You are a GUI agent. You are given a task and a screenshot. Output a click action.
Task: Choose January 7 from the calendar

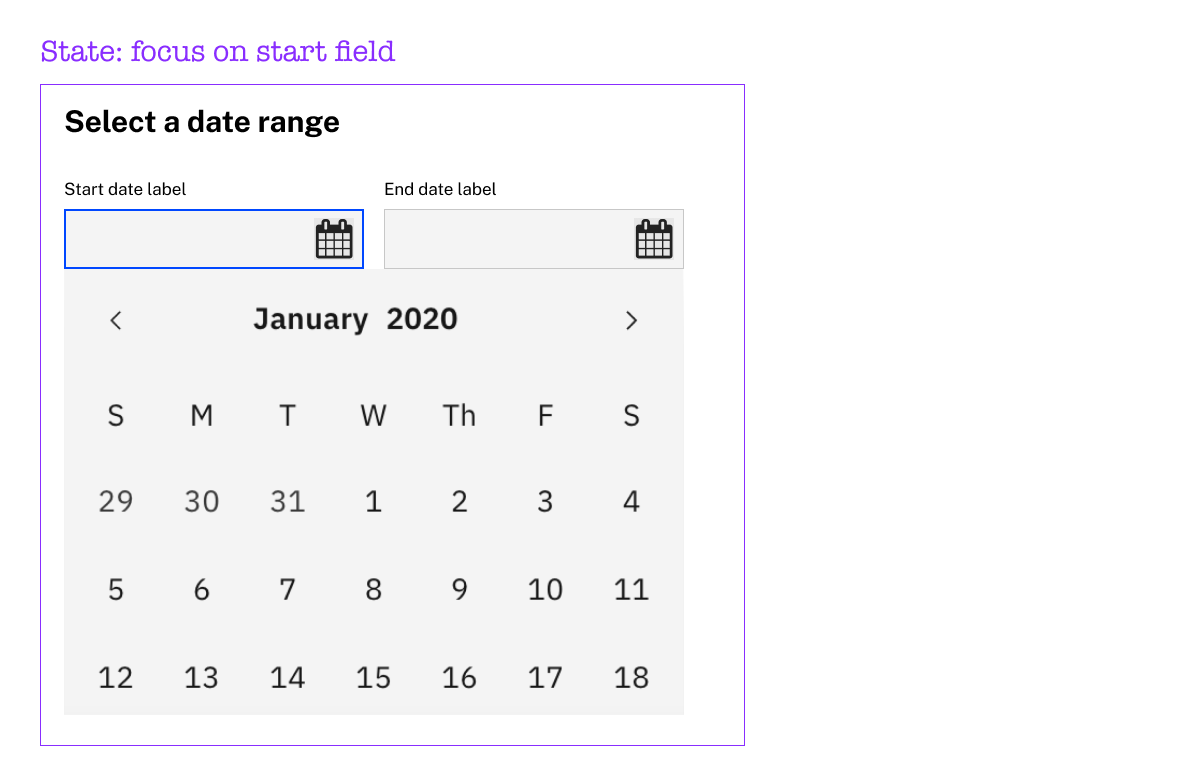click(x=287, y=589)
